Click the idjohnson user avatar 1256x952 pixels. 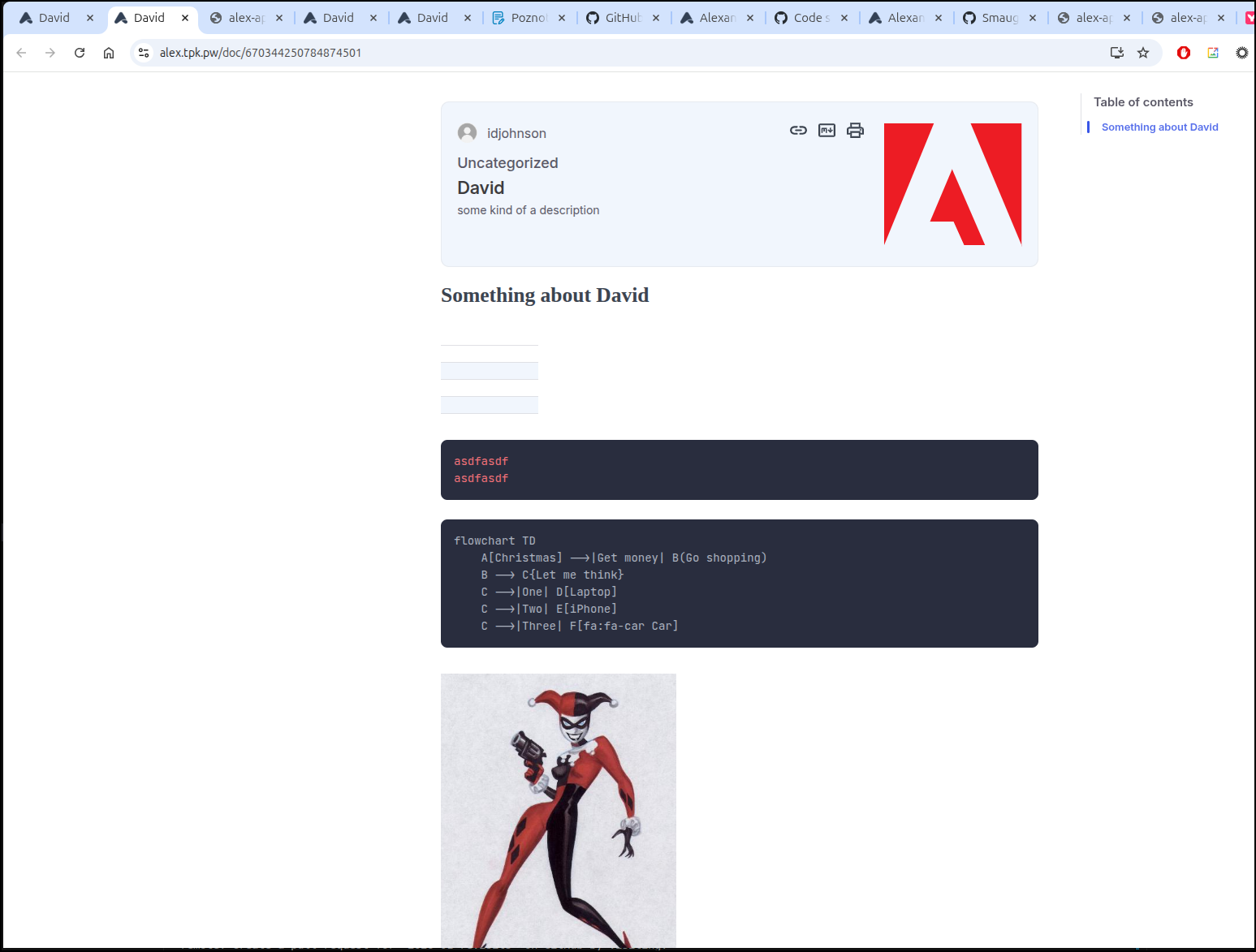coord(467,133)
